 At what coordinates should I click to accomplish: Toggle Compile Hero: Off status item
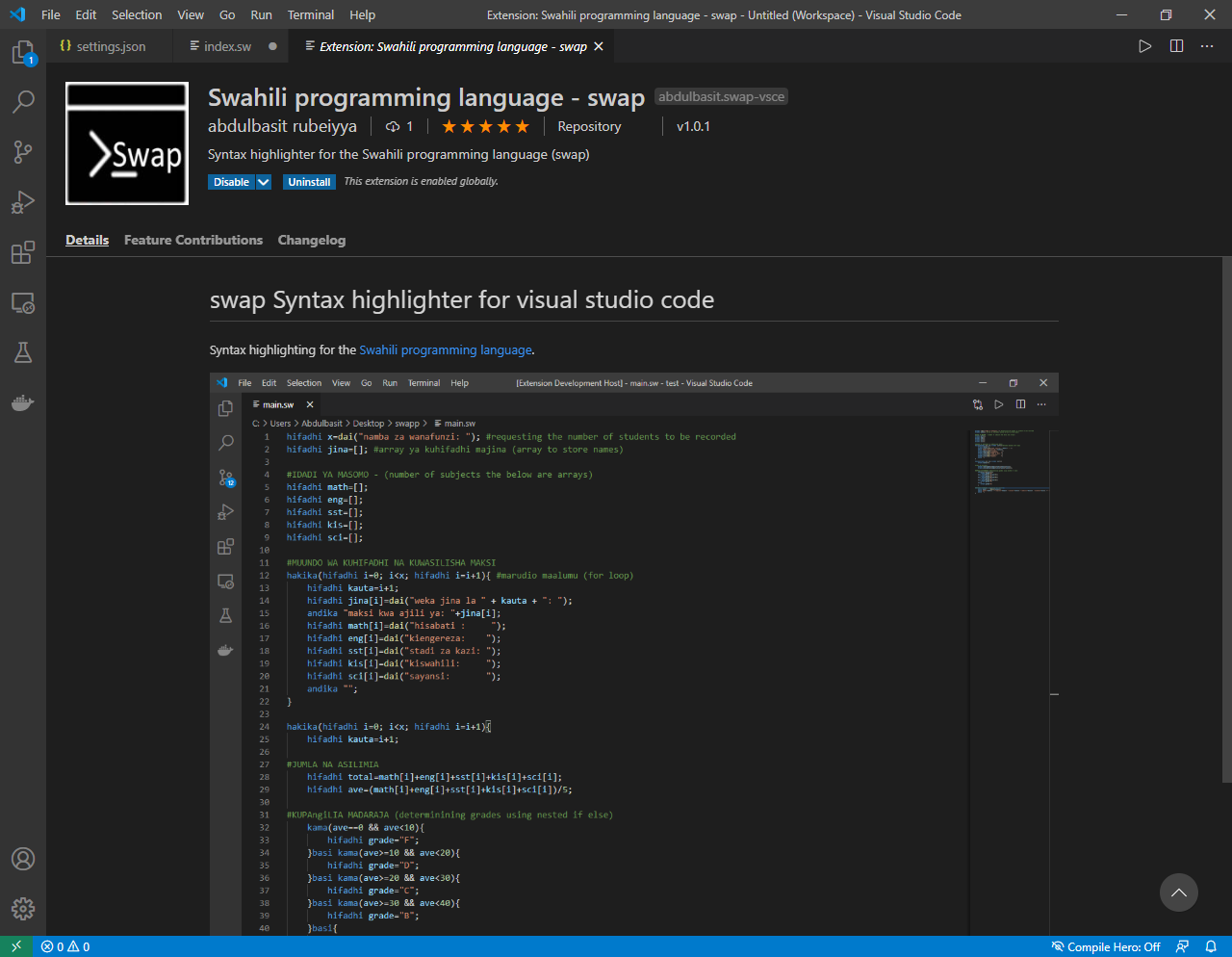point(1106,946)
